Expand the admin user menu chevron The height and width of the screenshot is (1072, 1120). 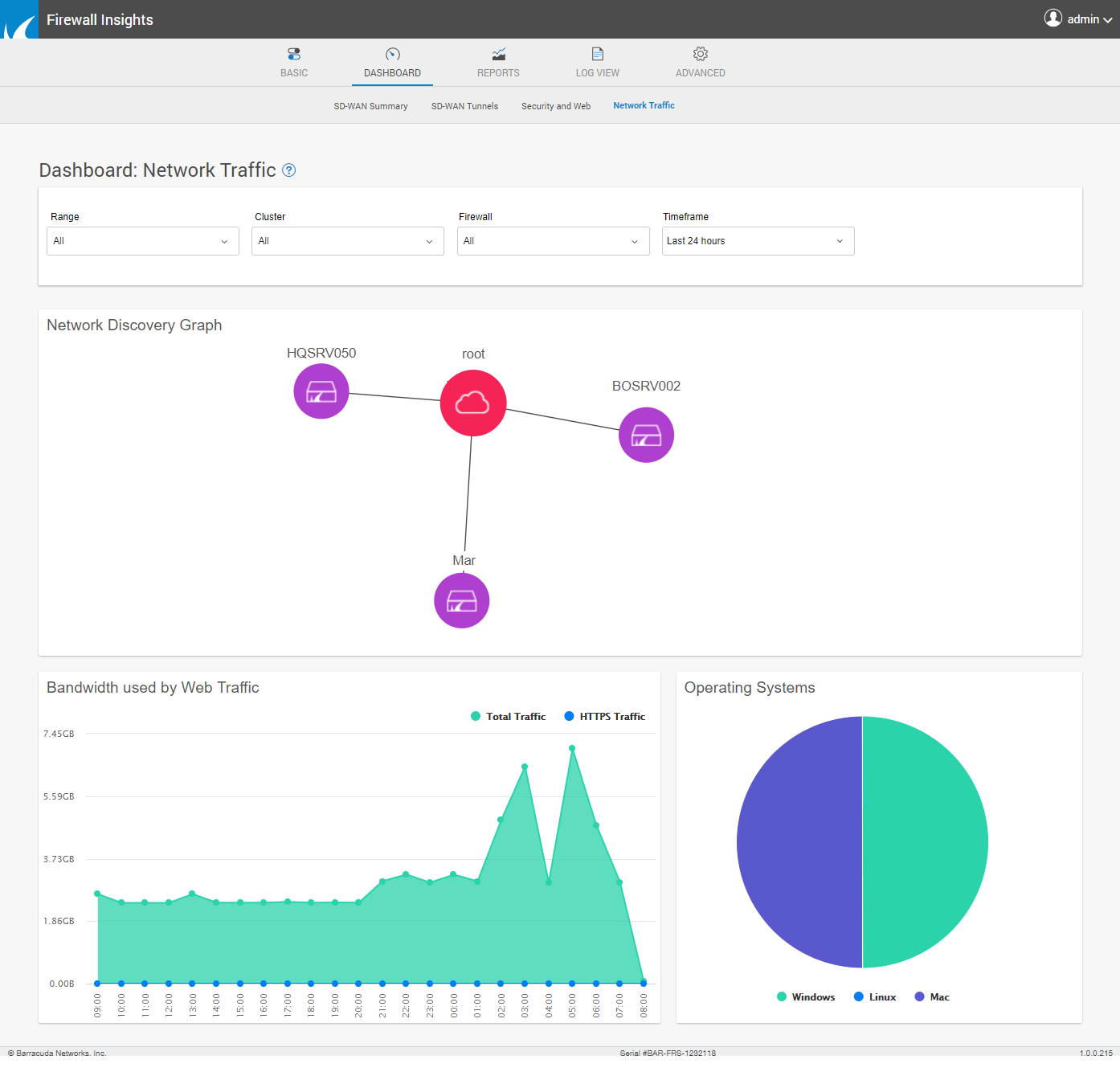(x=1108, y=20)
